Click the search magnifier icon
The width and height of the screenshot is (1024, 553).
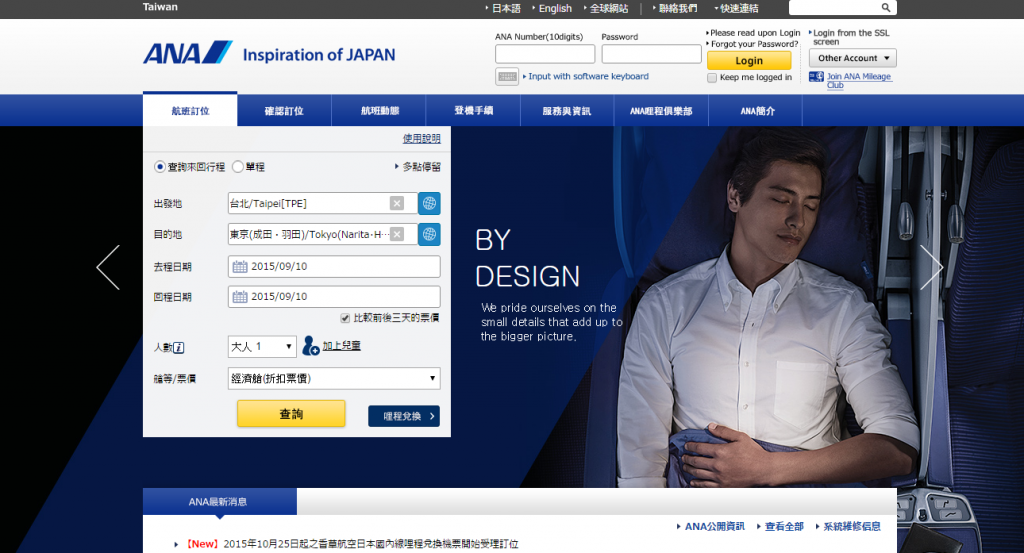[x=886, y=8]
